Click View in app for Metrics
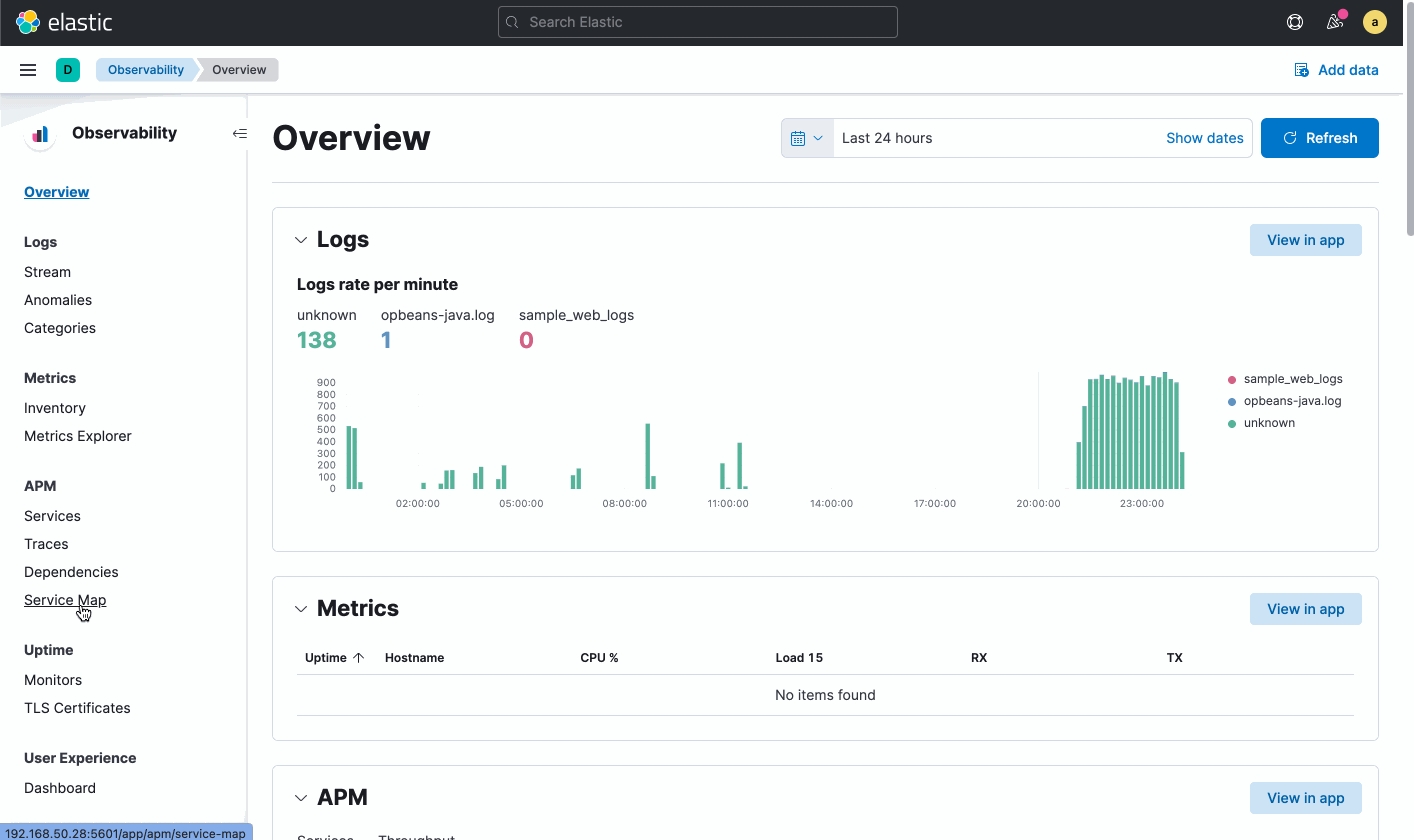This screenshot has height=840, width=1414. [1306, 609]
